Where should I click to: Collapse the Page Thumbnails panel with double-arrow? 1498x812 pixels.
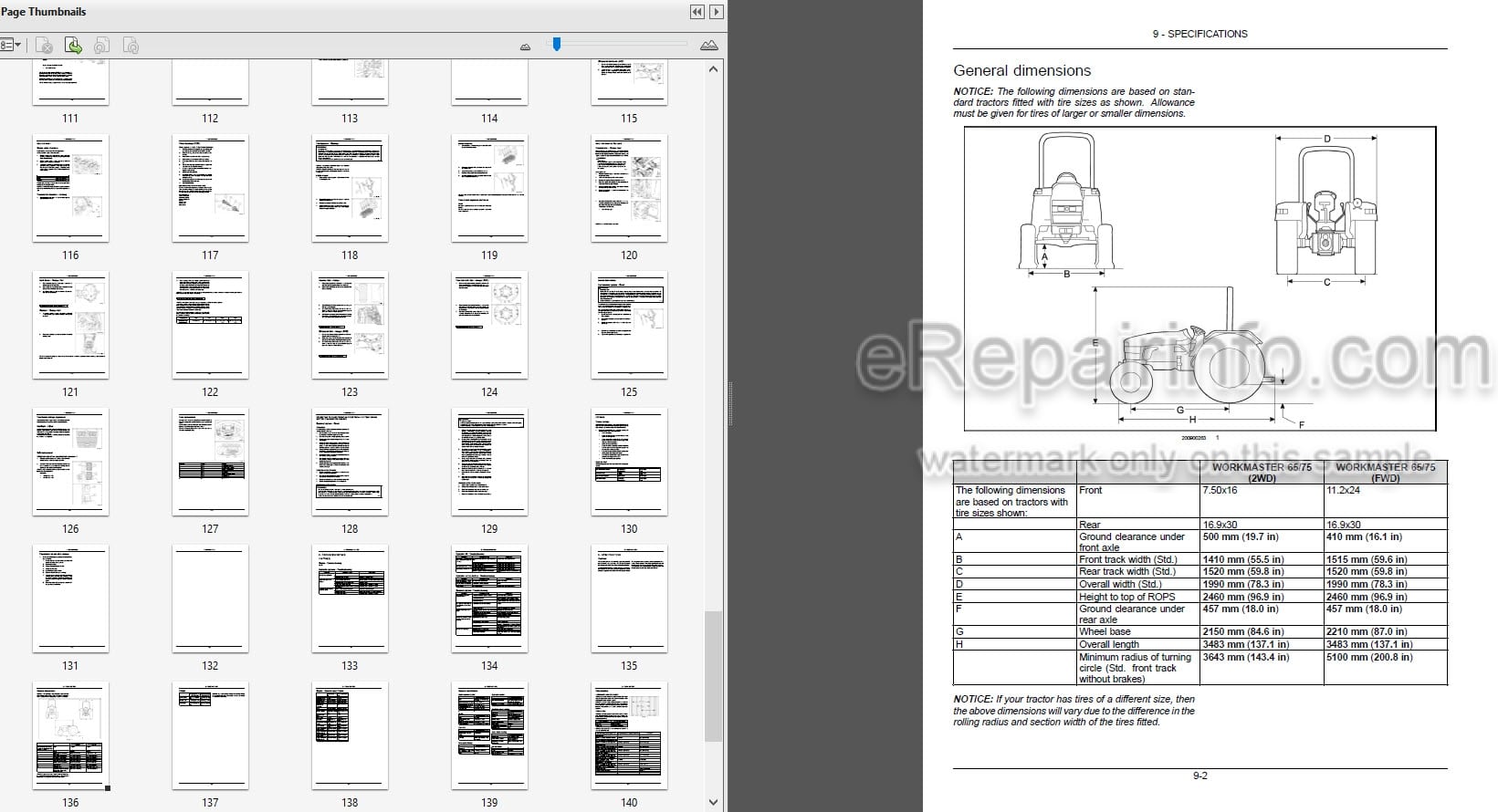tap(697, 12)
